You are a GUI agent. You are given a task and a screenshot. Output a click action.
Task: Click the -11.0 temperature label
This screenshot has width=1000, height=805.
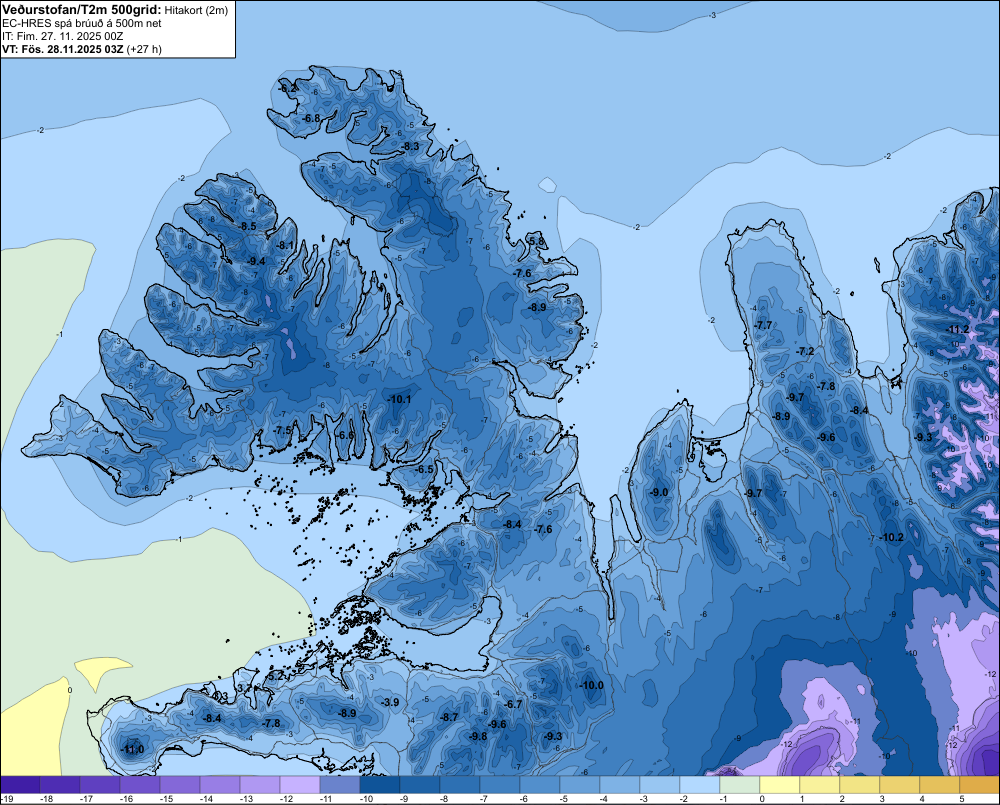pyautogui.click(x=133, y=750)
